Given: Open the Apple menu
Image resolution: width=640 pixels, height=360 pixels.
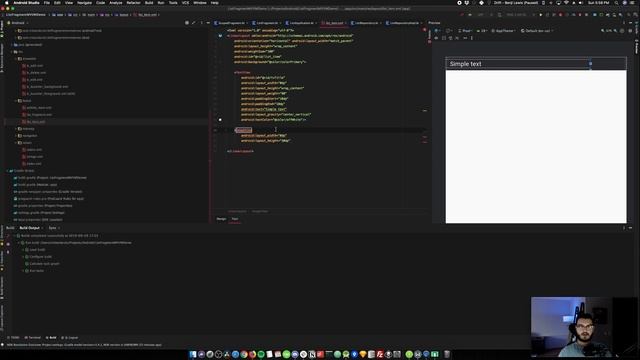Looking at the screenshot, I should click(6, 2).
